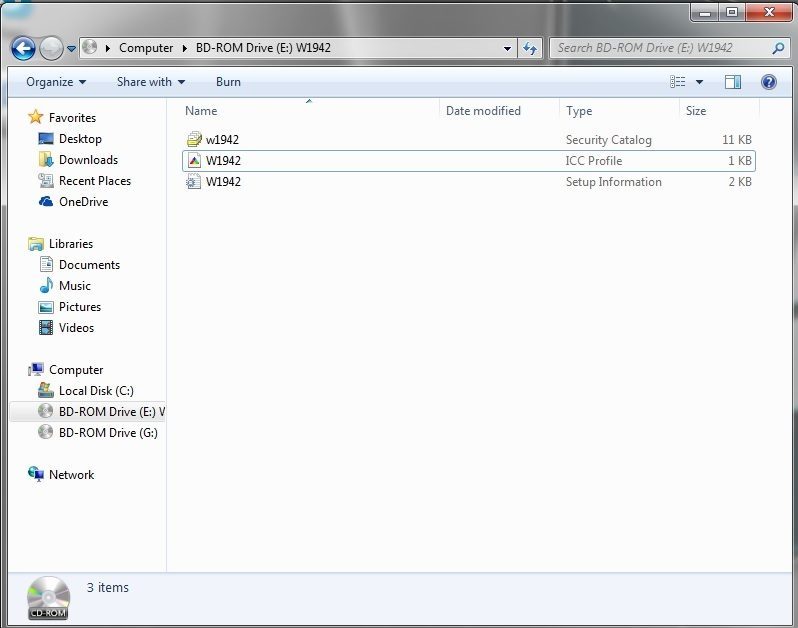Open the recent pages dropdown arrow
The height and width of the screenshot is (628, 798).
tap(71, 49)
